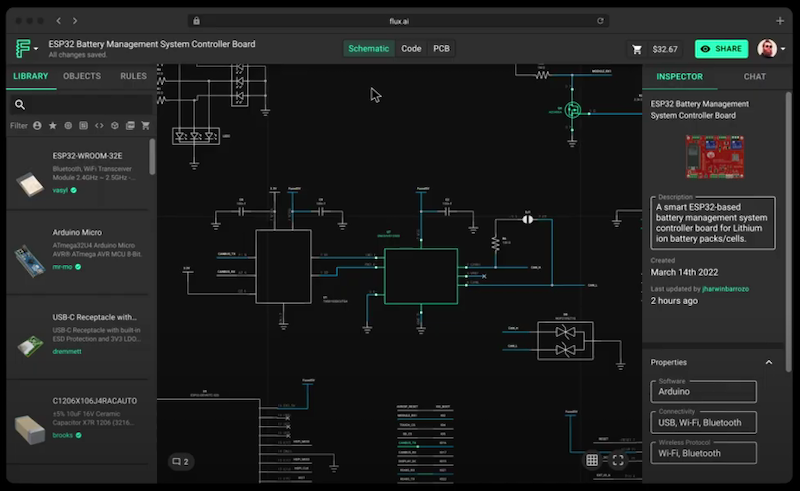Toggle the canvas grid icon
Screen dimensions: 800x491
point(592,460)
